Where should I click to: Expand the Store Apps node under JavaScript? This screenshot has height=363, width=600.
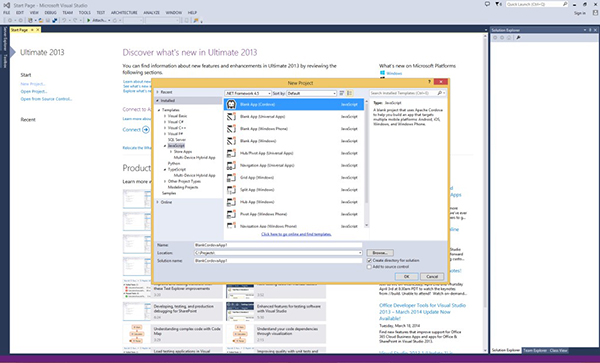click(171, 152)
